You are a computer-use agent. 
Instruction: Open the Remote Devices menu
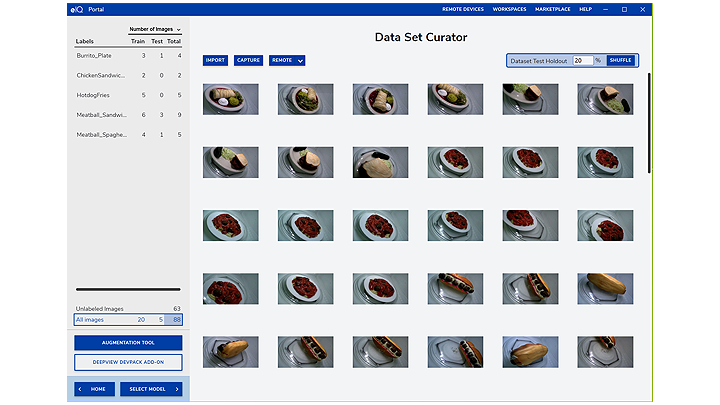click(463, 9)
